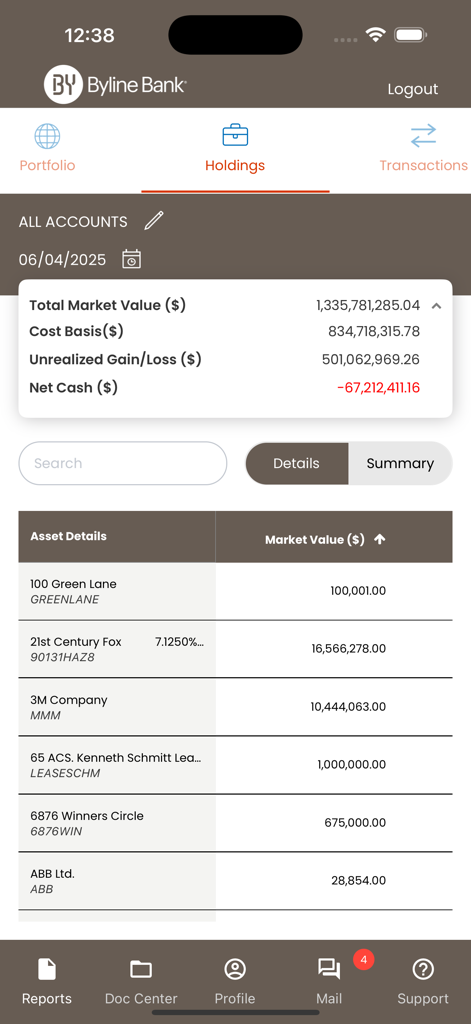Select the Holdings tab label

(235, 165)
